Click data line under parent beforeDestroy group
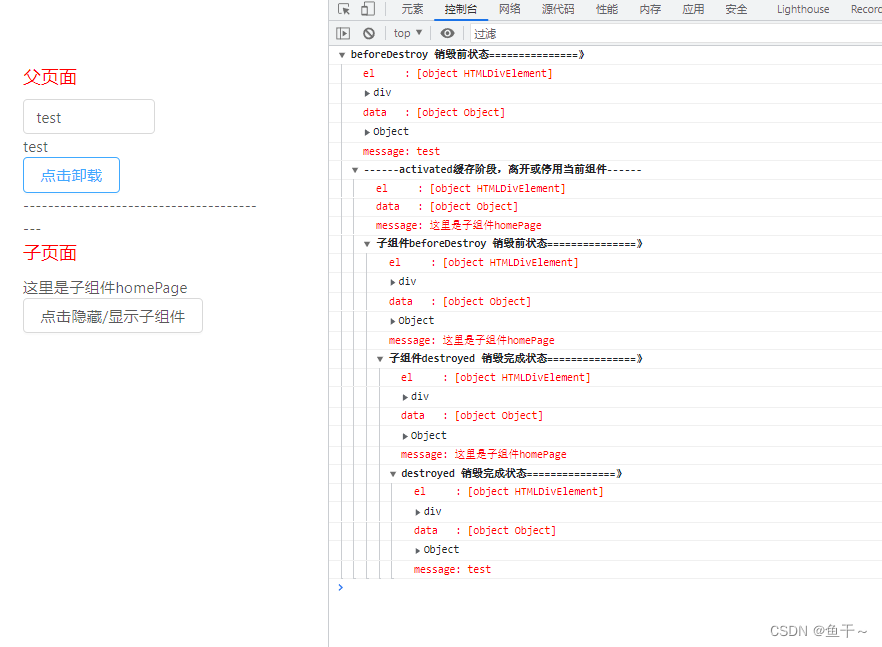882x647 pixels. tap(434, 113)
